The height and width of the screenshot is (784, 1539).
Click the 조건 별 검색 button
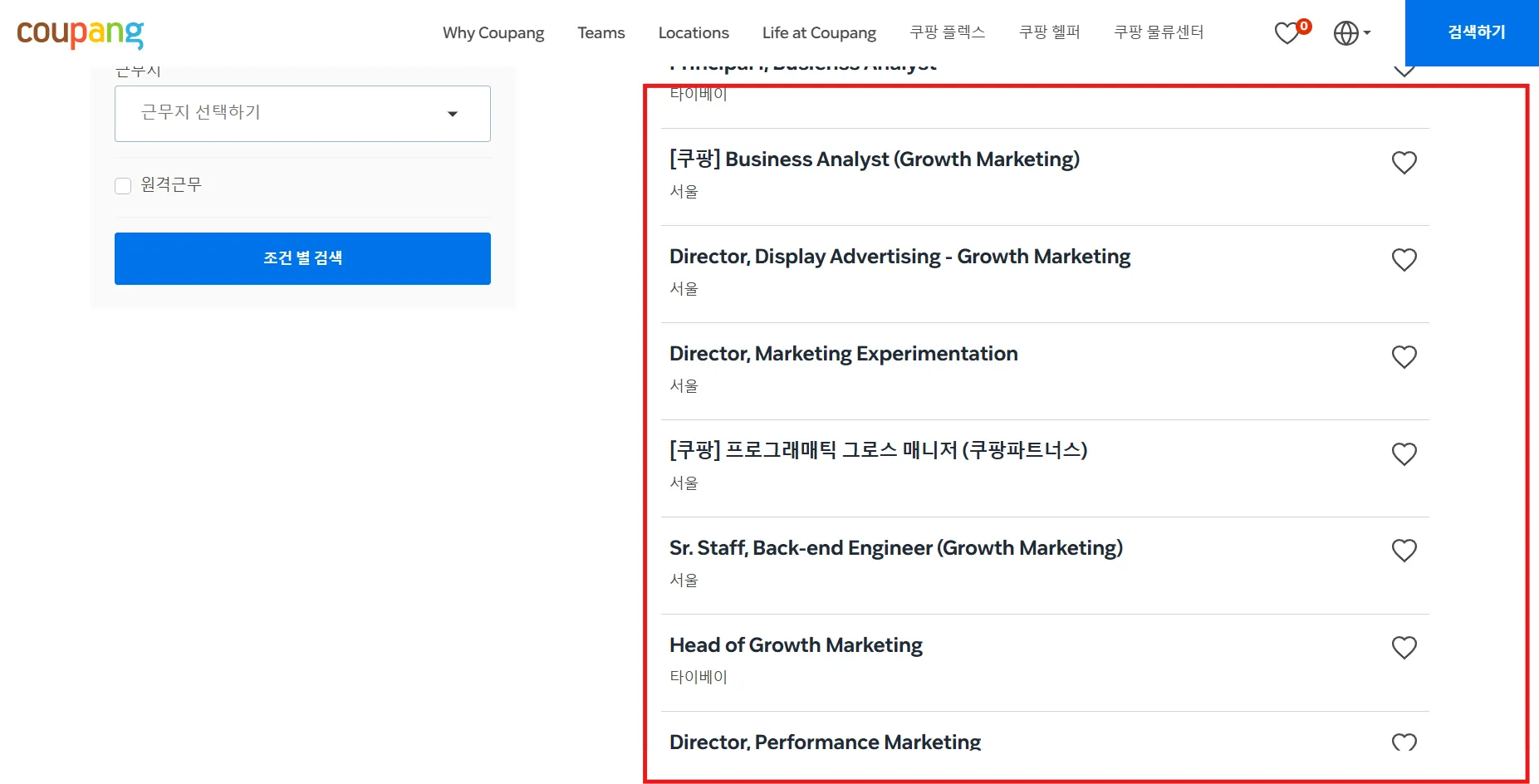[x=302, y=258]
